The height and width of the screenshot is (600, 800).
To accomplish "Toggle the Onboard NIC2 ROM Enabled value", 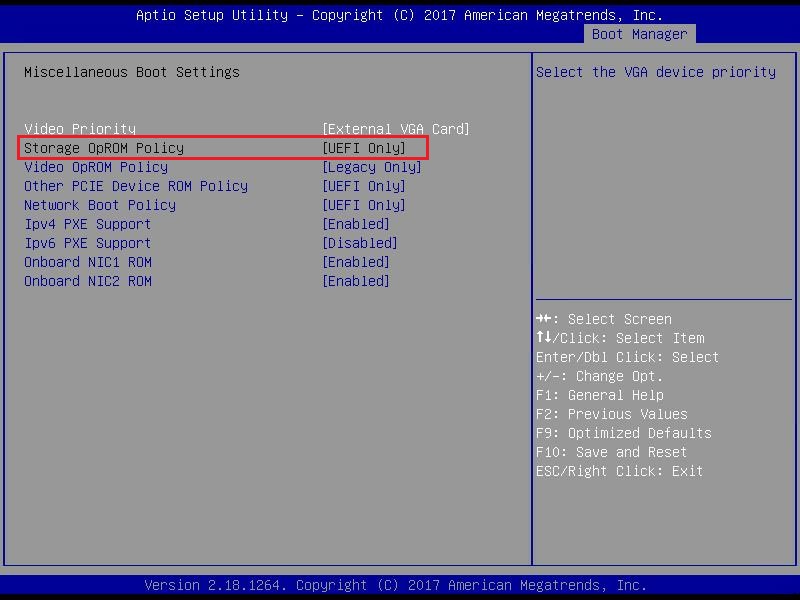I will (x=355, y=281).
